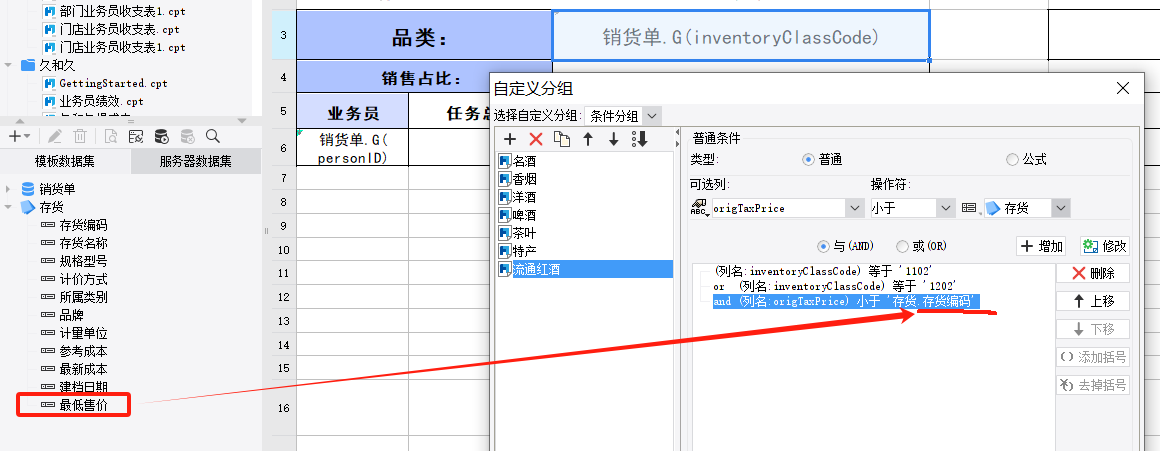Click the value type icon beside 存货

969,208
